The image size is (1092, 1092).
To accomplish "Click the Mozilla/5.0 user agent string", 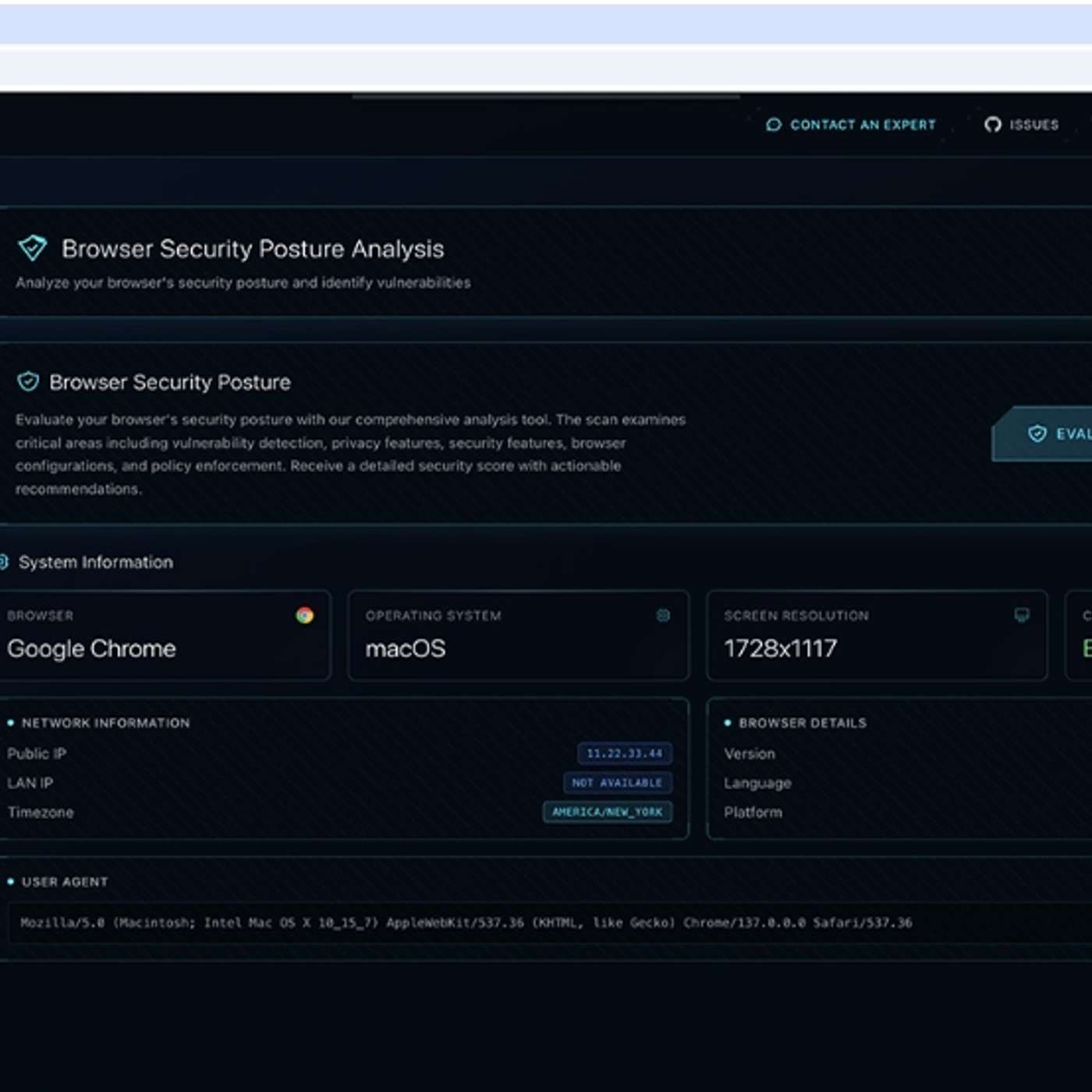I will click(x=466, y=923).
